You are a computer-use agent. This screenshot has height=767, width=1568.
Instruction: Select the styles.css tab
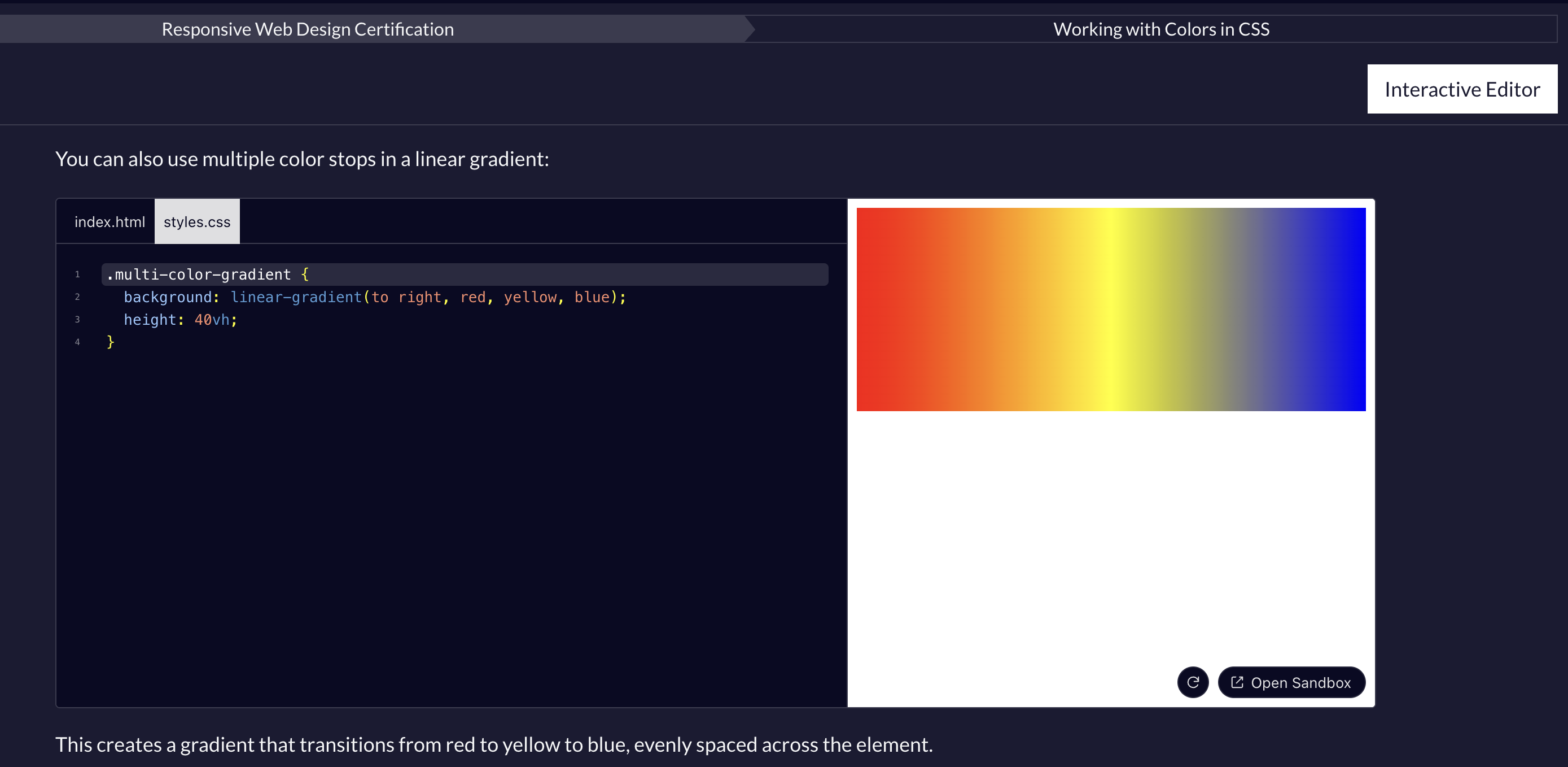[196, 222]
